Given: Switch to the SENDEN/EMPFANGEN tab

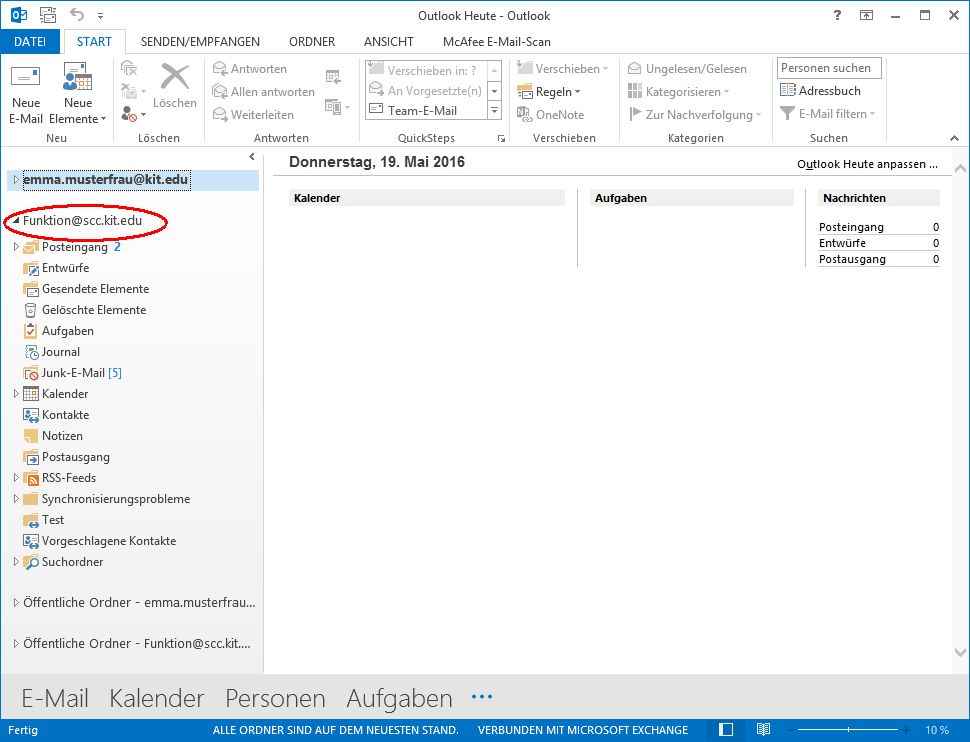Looking at the screenshot, I should point(200,41).
